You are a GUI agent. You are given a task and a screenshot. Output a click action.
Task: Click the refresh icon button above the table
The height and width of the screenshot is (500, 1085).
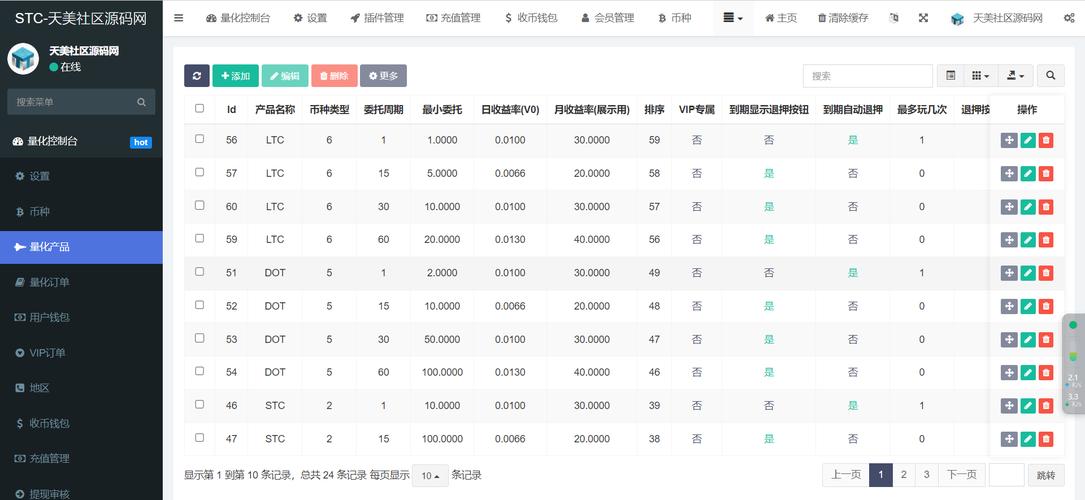coord(197,76)
